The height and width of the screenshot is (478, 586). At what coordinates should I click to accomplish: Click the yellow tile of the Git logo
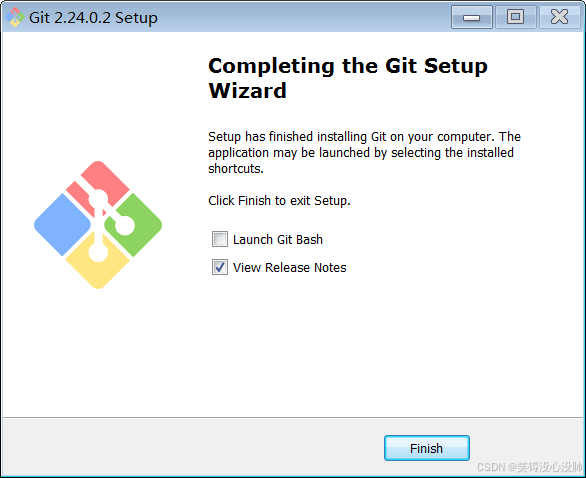[x=98, y=267]
